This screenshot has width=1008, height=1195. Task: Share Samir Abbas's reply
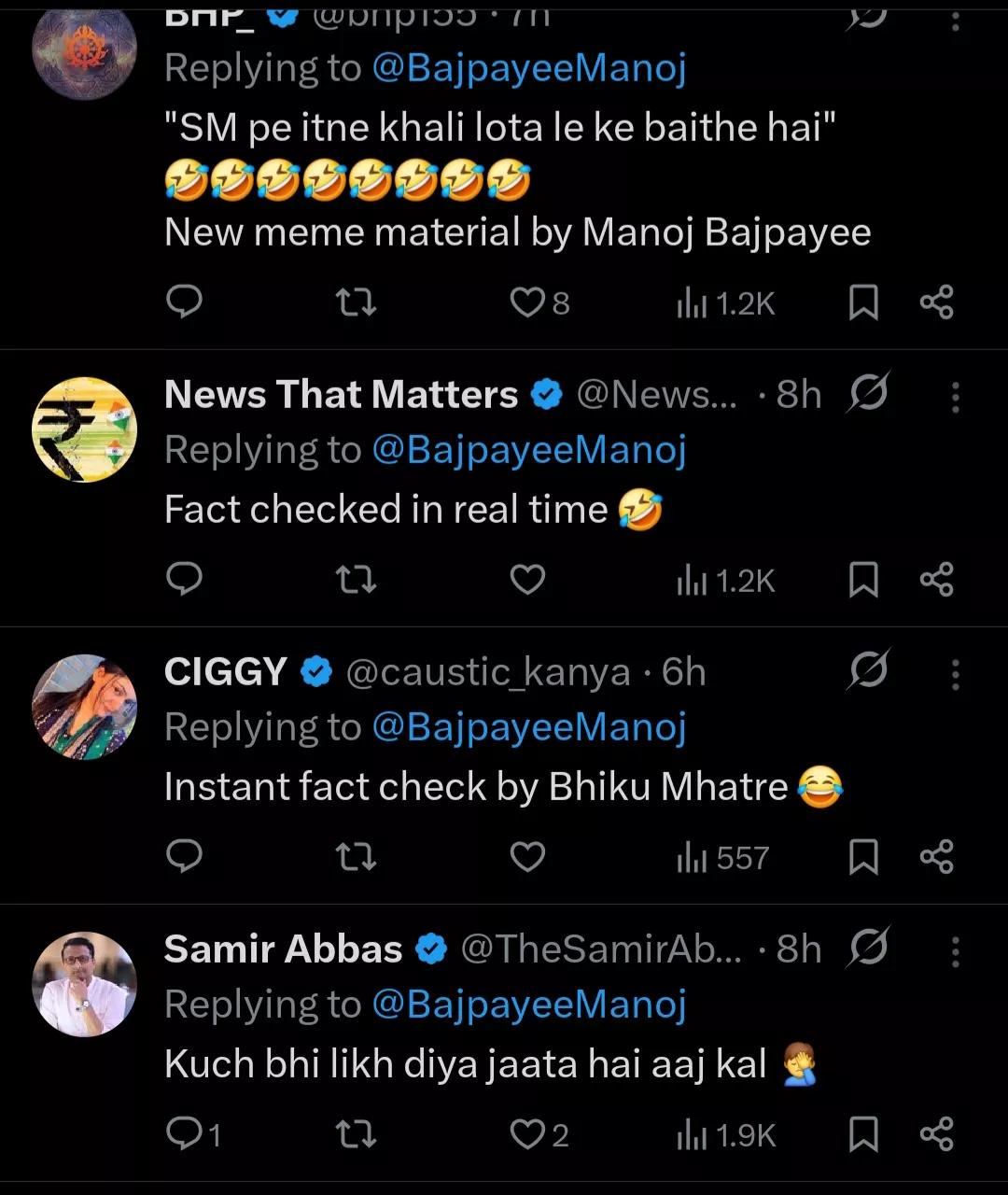tap(936, 1134)
